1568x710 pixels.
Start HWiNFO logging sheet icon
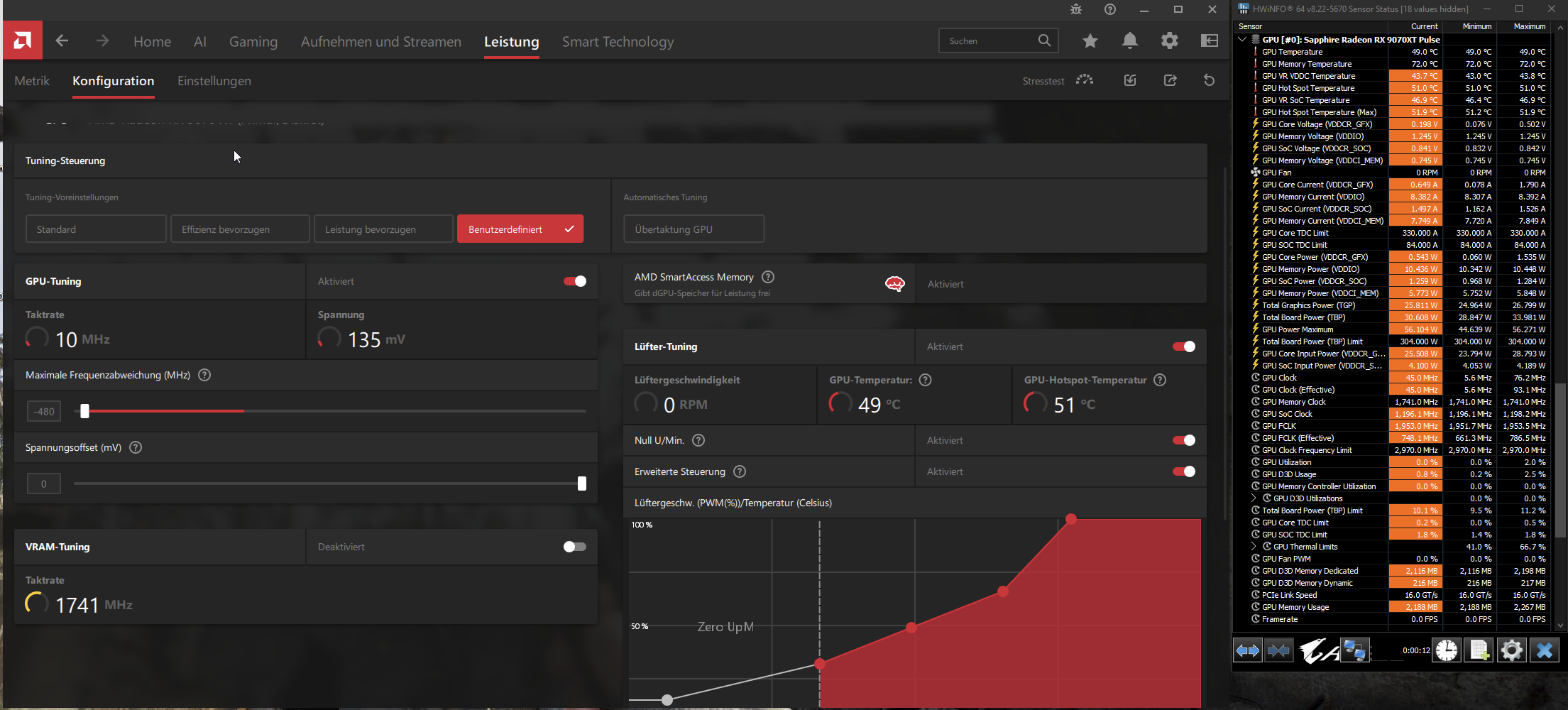1479,650
